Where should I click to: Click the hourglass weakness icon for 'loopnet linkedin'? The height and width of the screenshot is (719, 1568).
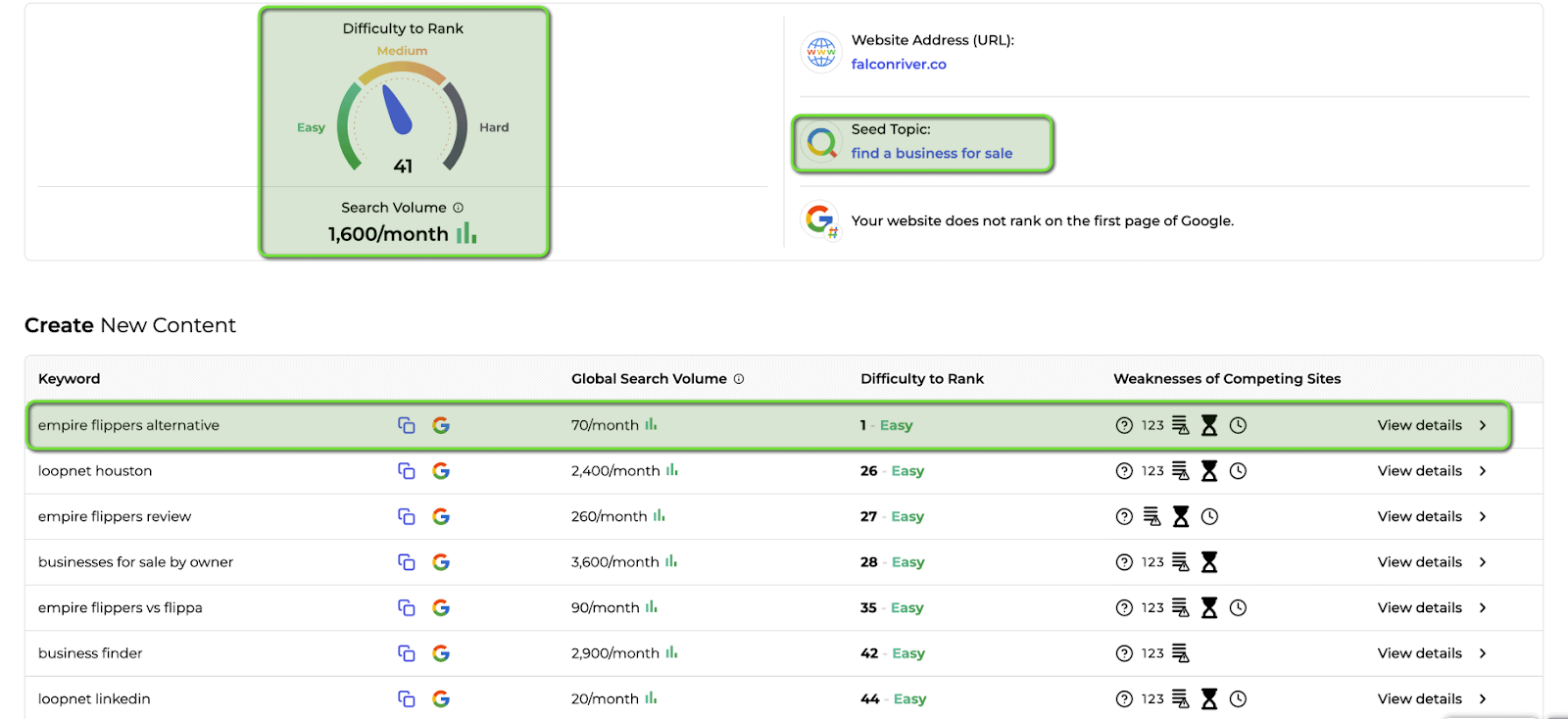coord(1209,698)
